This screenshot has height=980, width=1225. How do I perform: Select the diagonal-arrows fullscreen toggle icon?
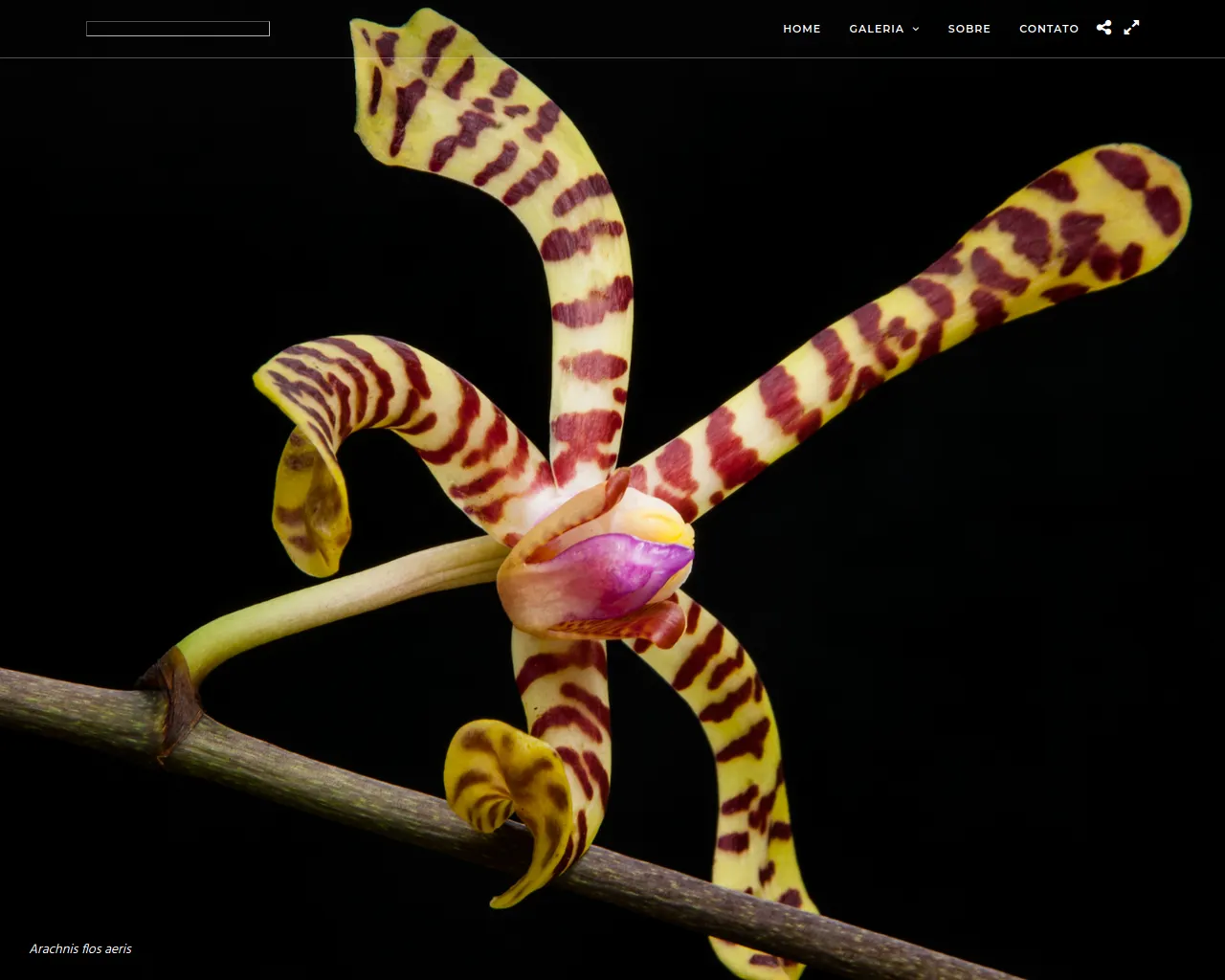[x=1131, y=28]
